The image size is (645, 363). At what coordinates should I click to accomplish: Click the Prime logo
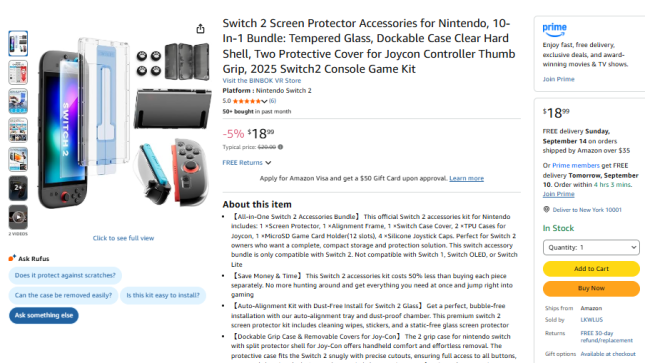pyautogui.click(x=554, y=30)
